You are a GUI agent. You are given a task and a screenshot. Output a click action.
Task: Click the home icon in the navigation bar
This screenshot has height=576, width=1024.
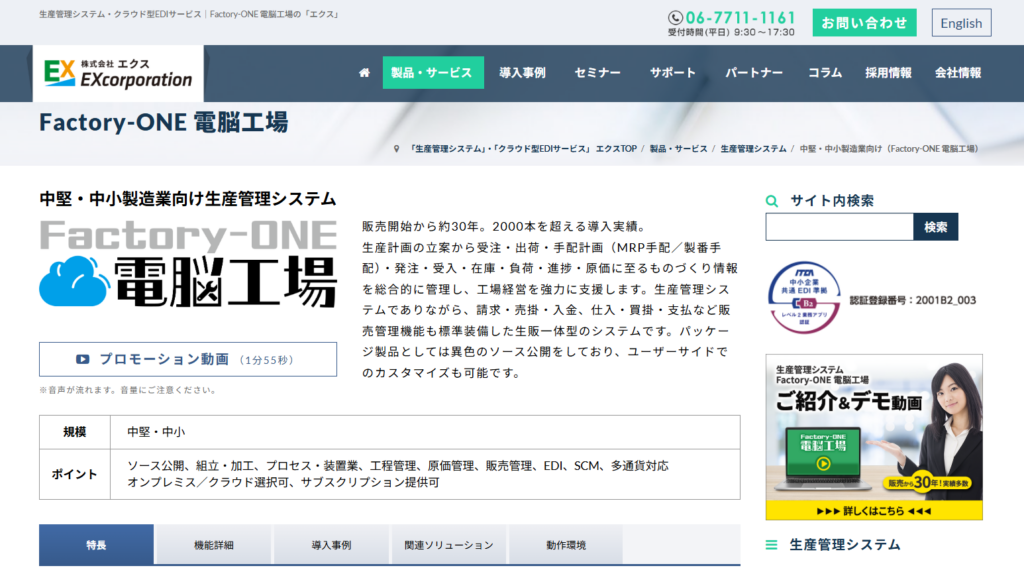tap(364, 72)
